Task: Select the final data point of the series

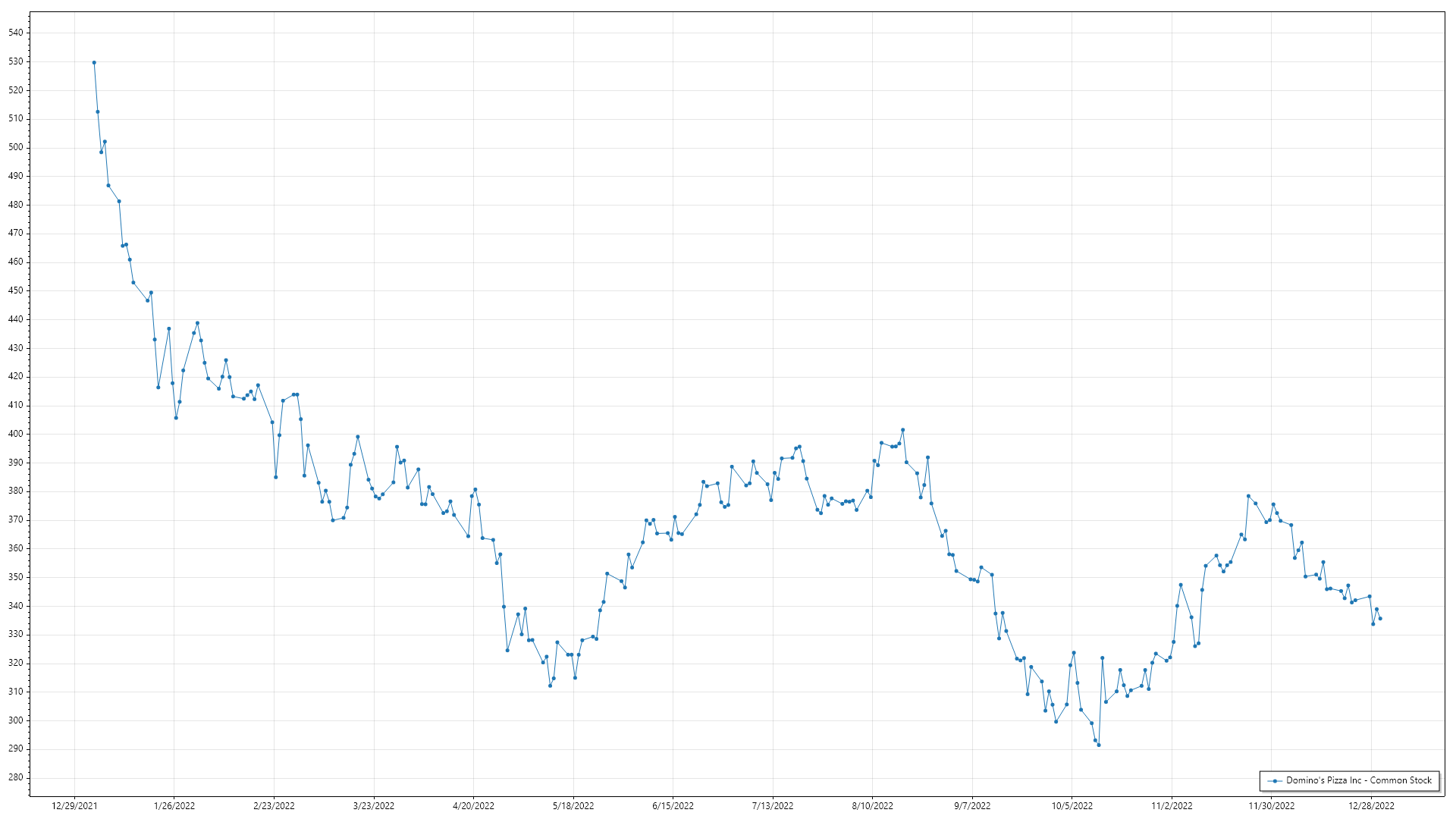Action: pos(1380,619)
